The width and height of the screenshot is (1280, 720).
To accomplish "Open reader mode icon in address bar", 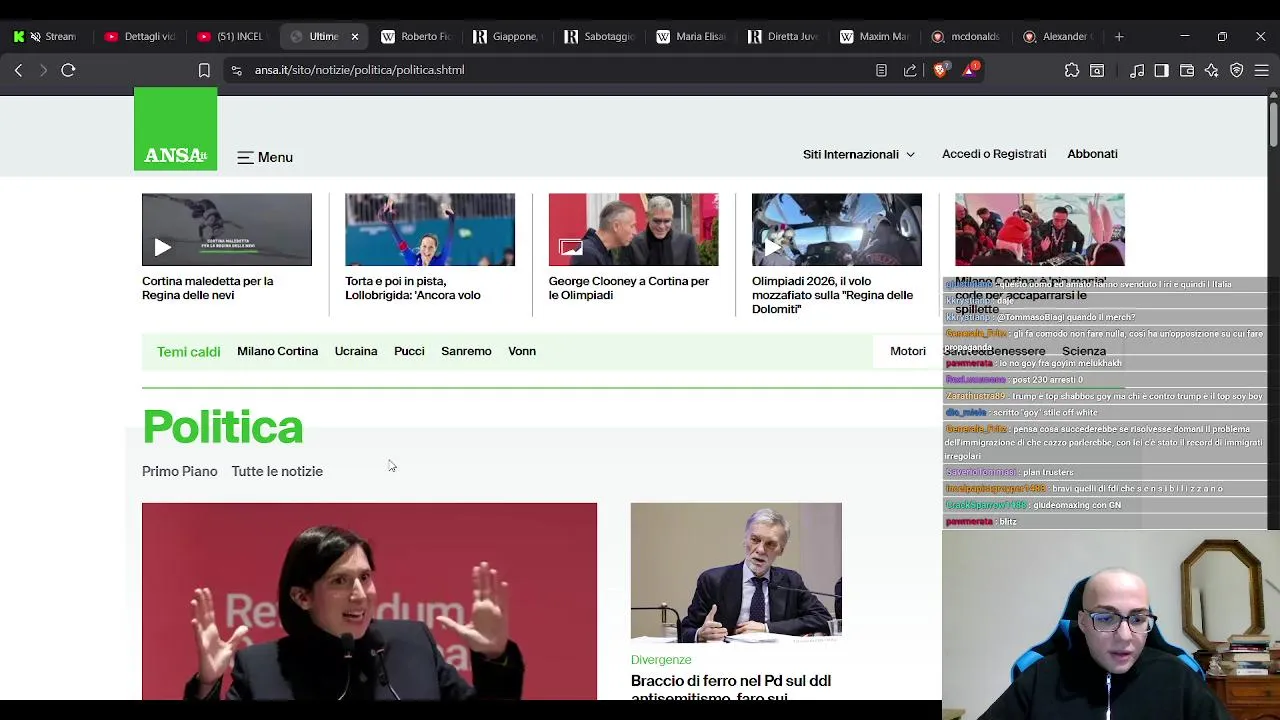I will [881, 70].
